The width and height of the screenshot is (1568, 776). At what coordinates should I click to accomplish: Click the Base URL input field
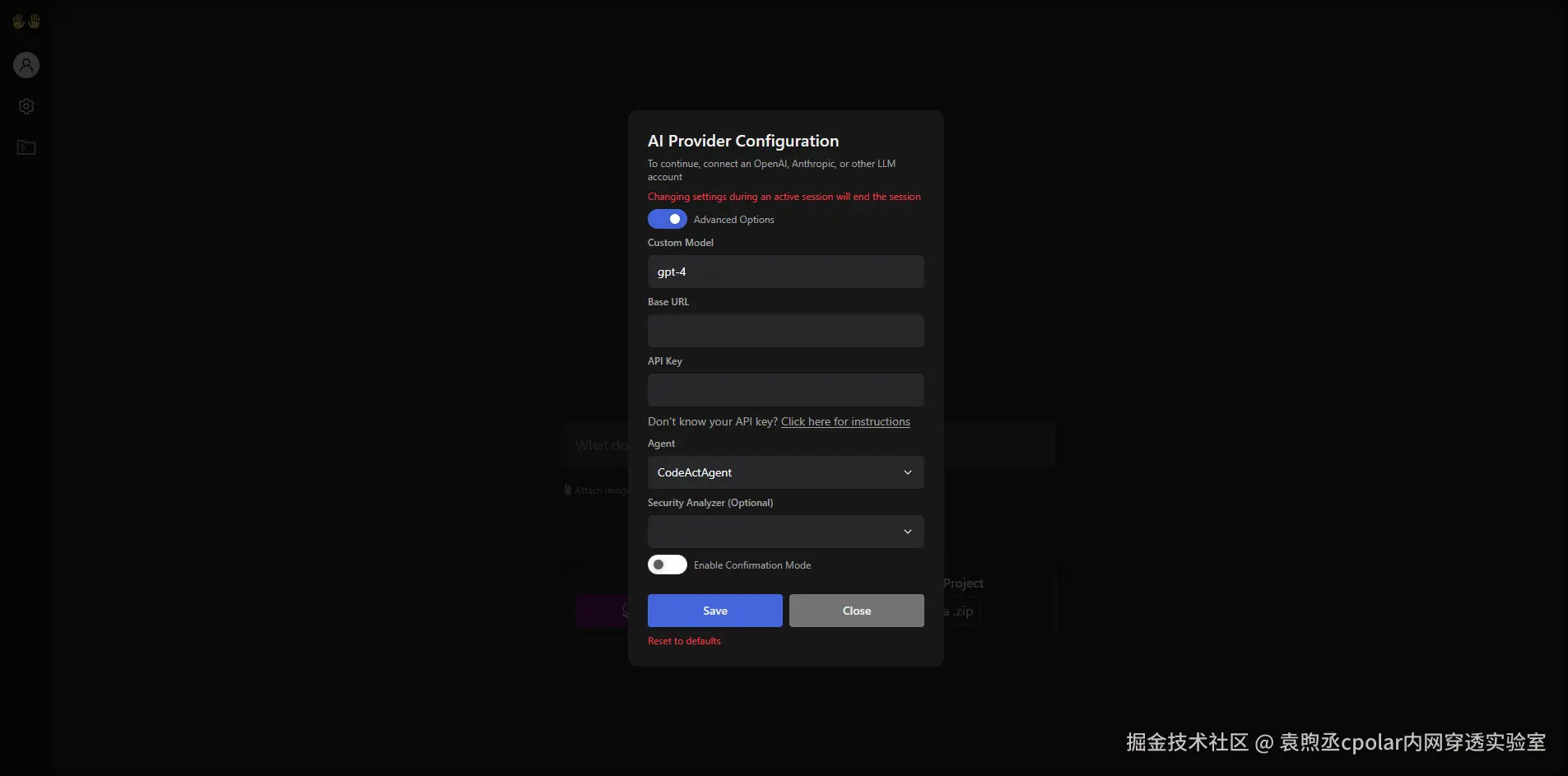785,331
